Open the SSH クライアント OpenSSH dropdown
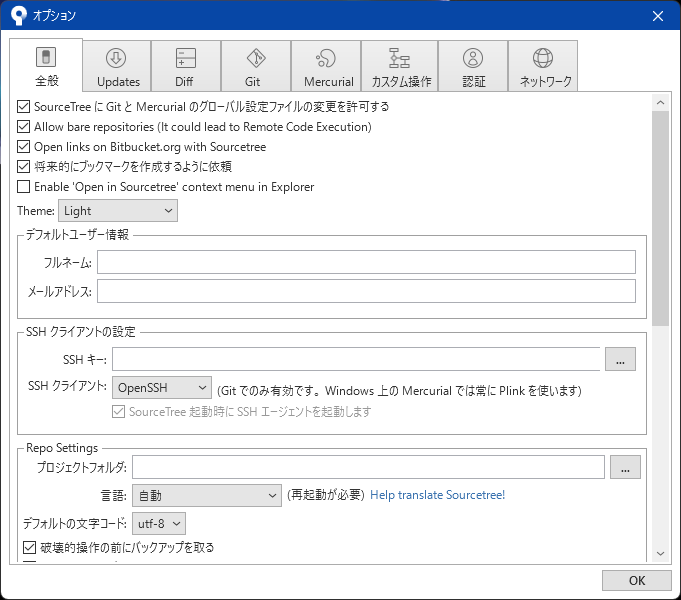Viewport: 681px width, 600px height. click(162, 388)
